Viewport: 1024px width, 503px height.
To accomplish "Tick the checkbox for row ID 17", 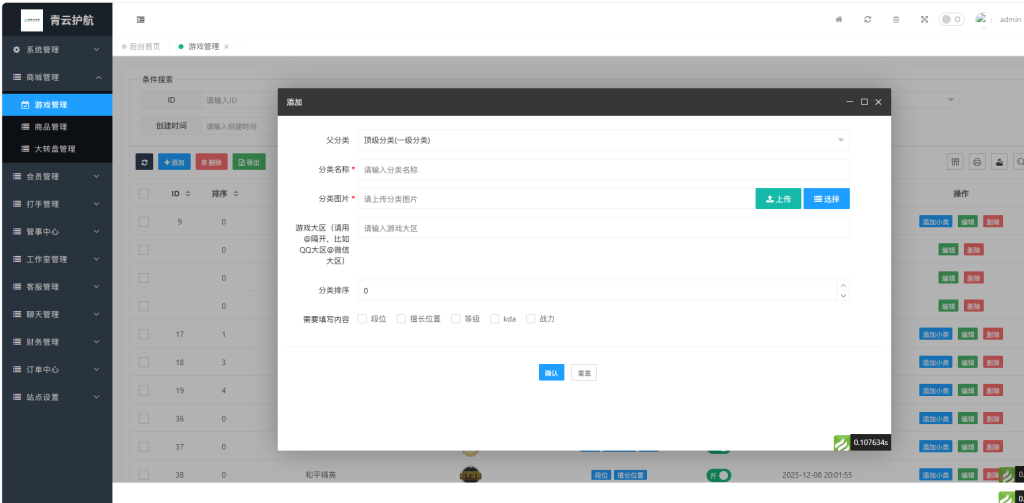I will [x=144, y=334].
